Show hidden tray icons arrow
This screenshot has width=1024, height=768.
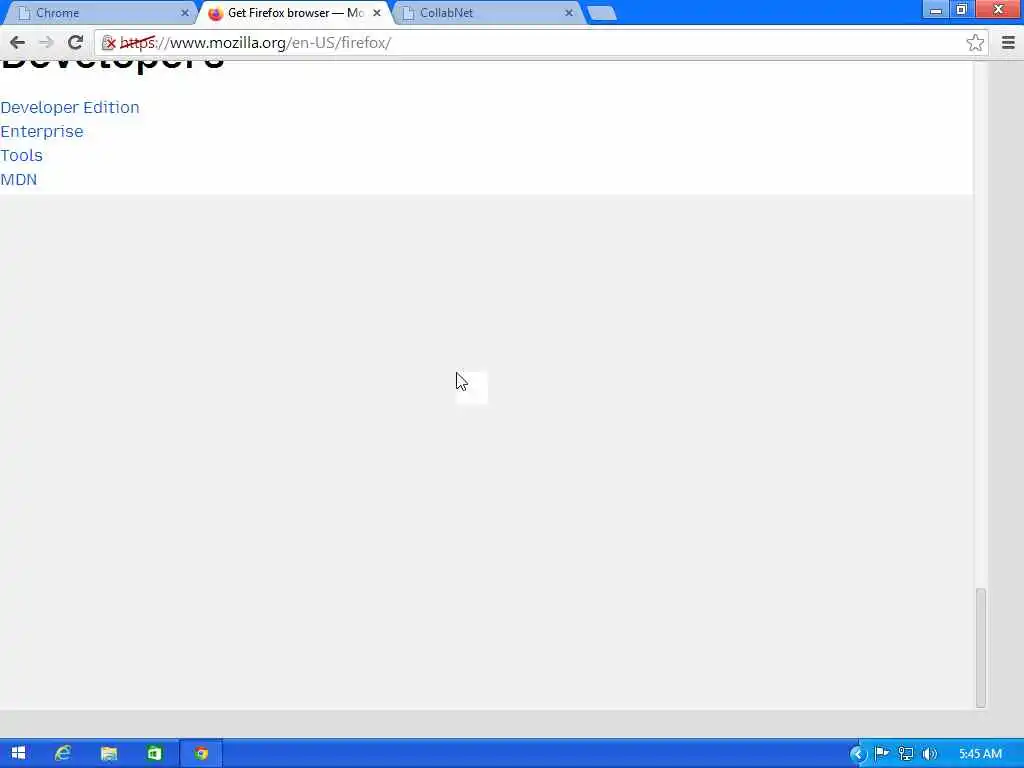tap(857, 754)
